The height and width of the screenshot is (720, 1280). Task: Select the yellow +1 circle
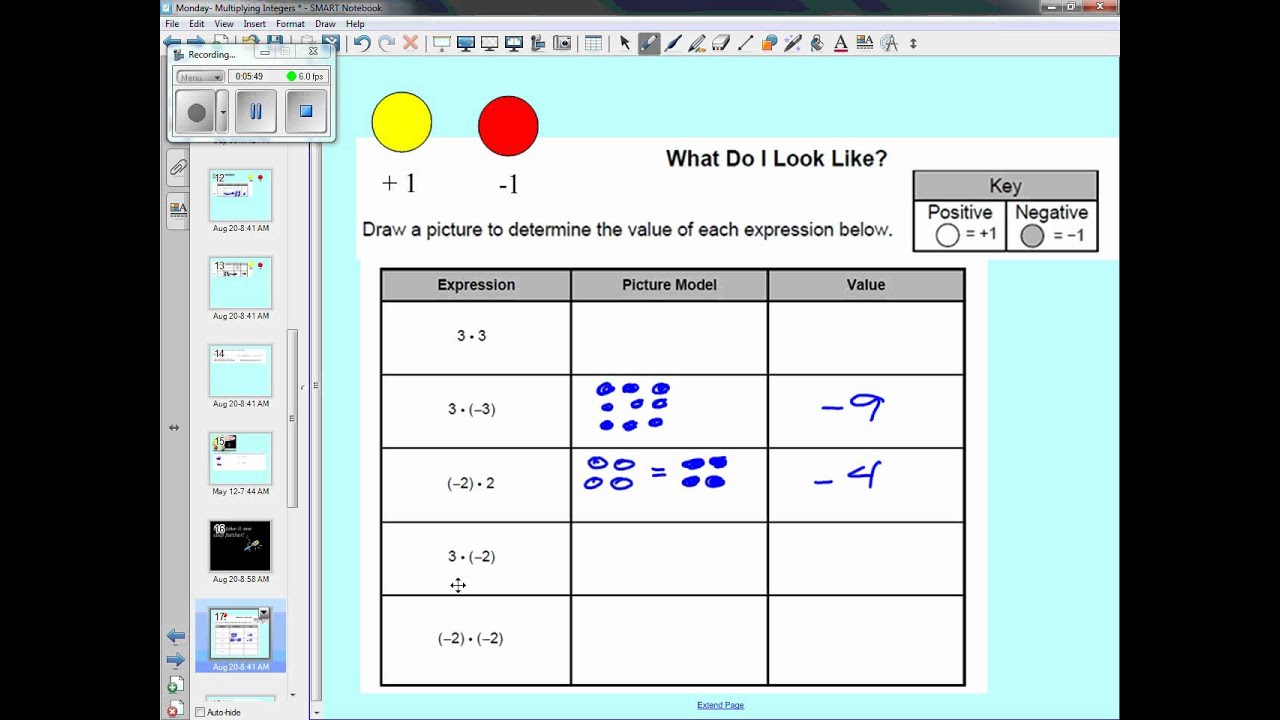tap(401, 122)
